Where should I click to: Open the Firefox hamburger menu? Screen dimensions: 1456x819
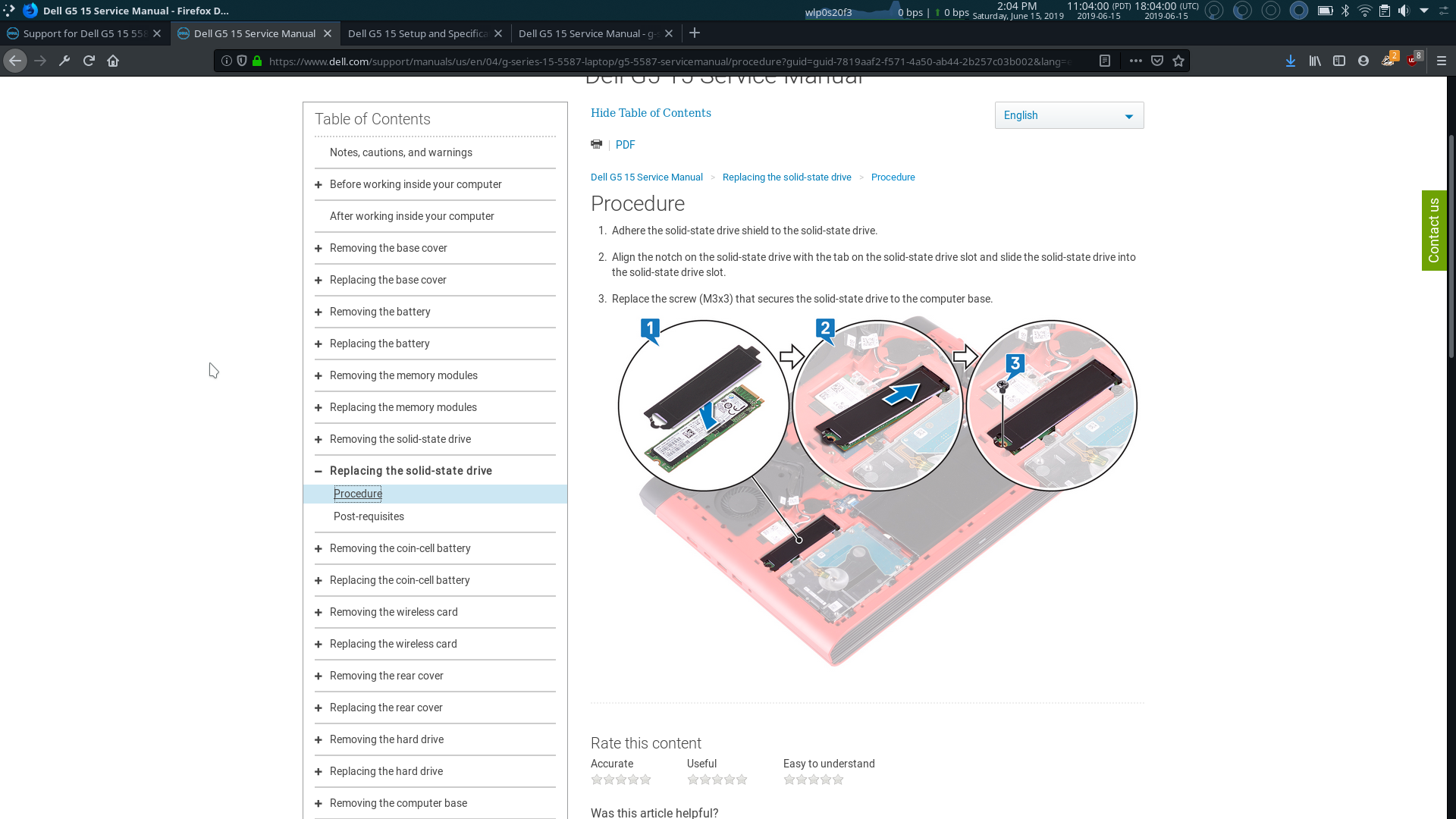pyautogui.click(x=1442, y=61)
